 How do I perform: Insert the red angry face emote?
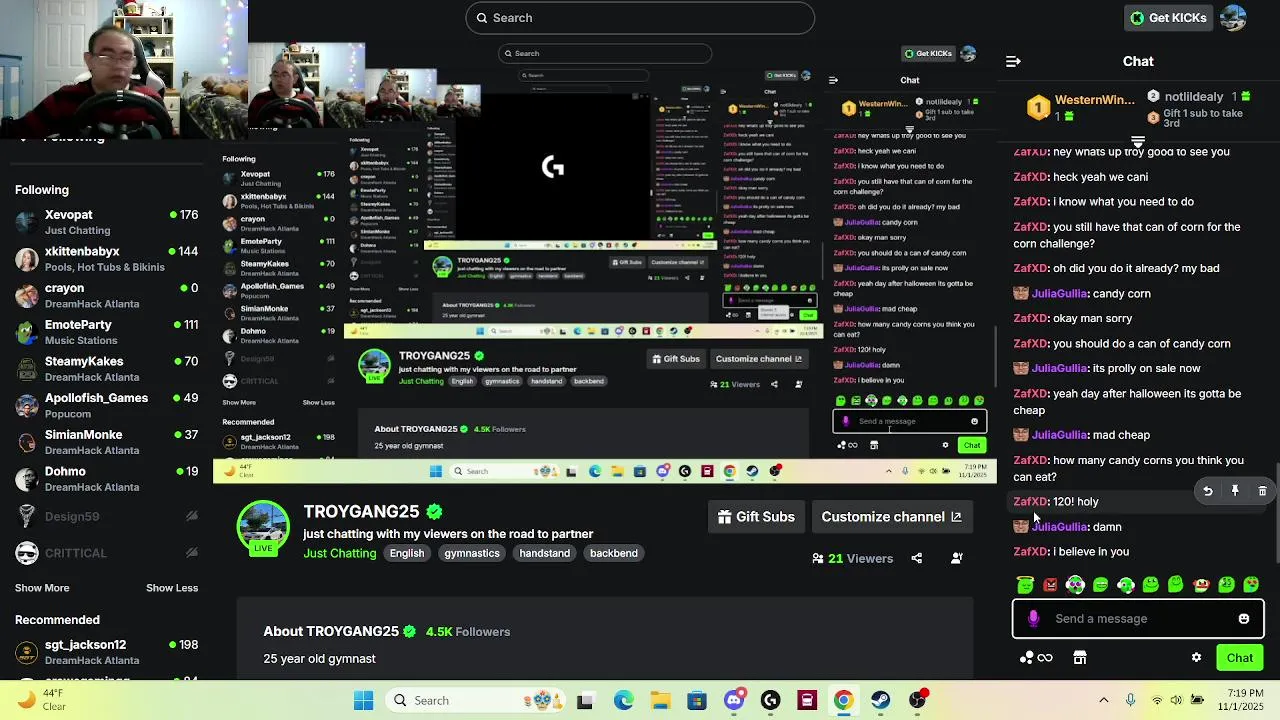[1050, 585]
